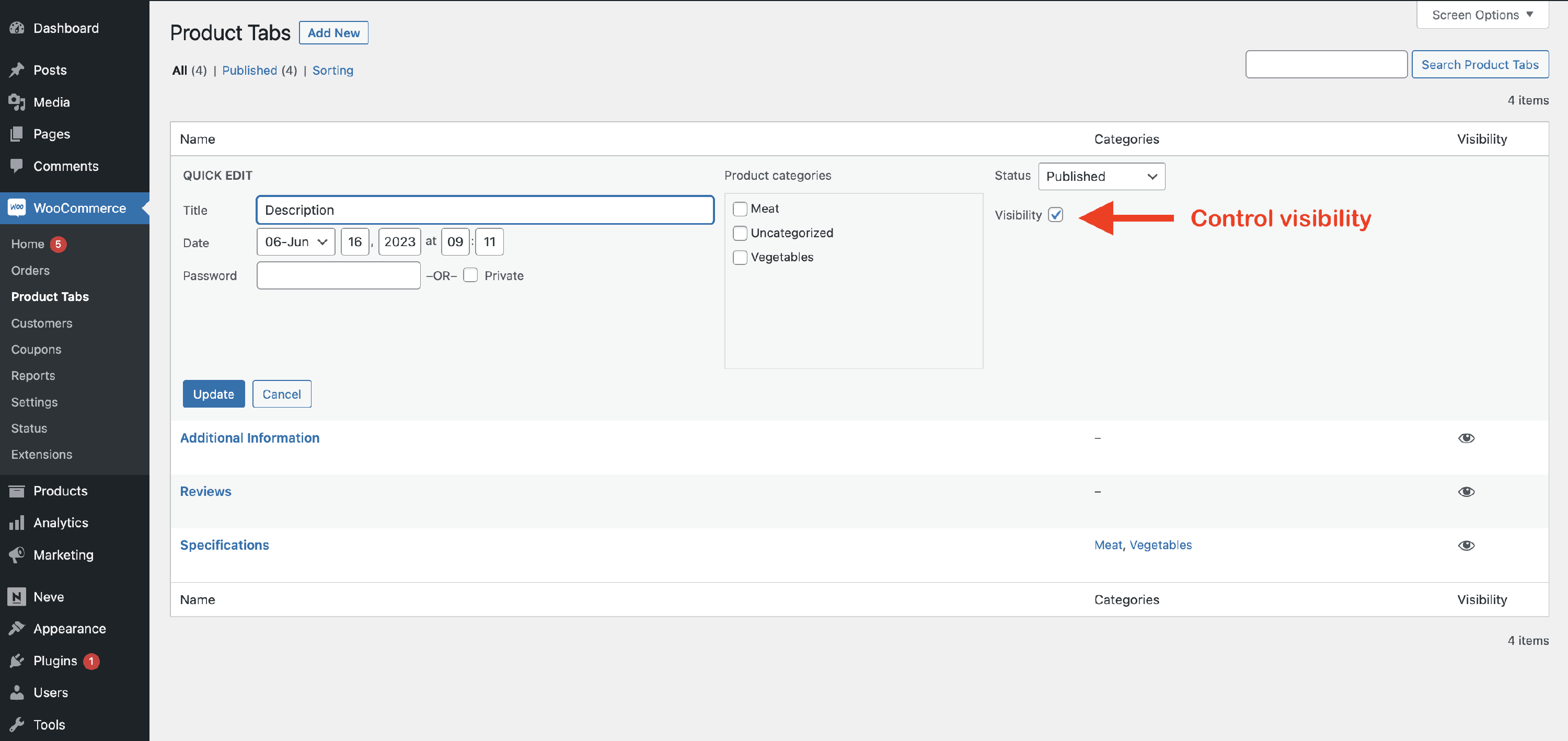This screenshot has height=741, width=1568.
Task: Open Media via its sidebar icon
Action: [x=17, y=102]
